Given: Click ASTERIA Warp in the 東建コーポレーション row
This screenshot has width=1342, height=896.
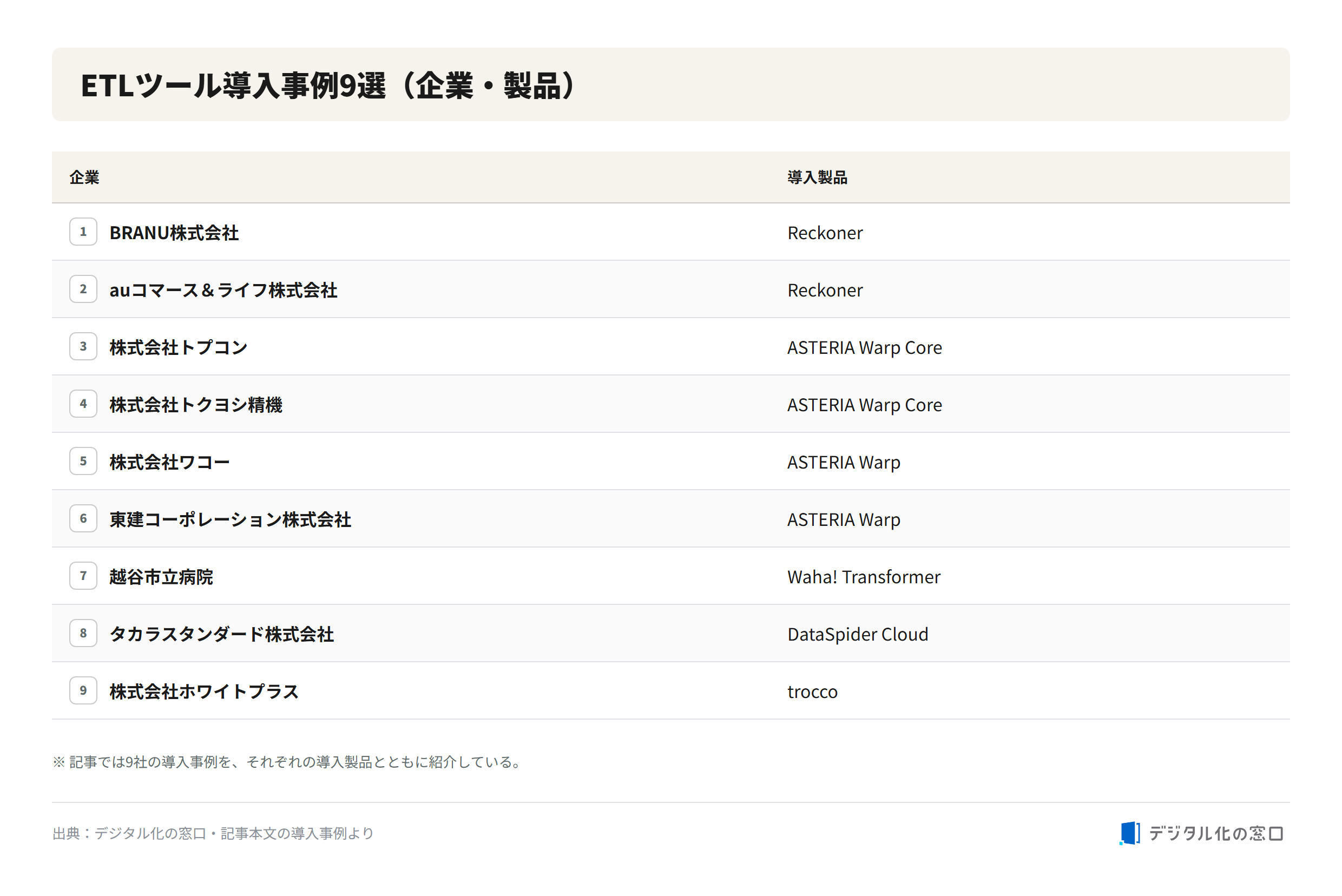Looking at the screenshot, I should pos(844,519).
